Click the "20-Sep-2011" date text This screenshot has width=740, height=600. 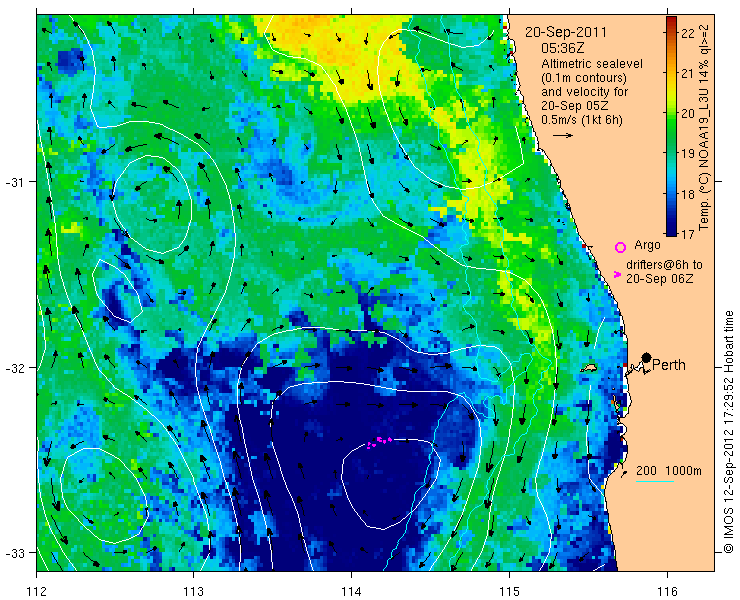click(566, 32)
